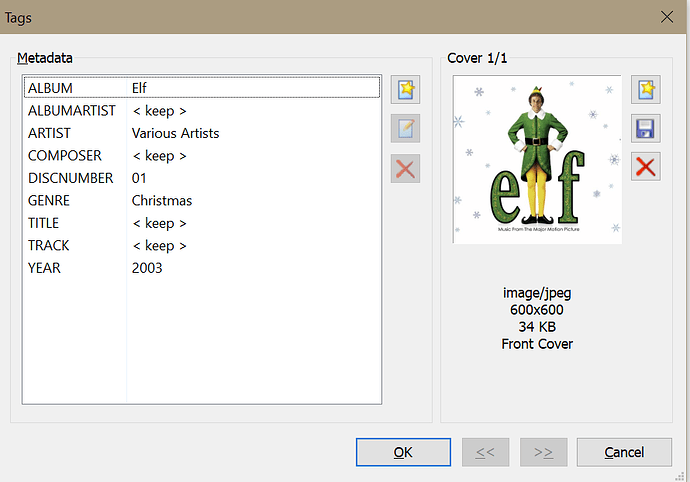Select the Elf album cover thumbnail
This screenshot has height=482, width=690.
pos(537,159)
